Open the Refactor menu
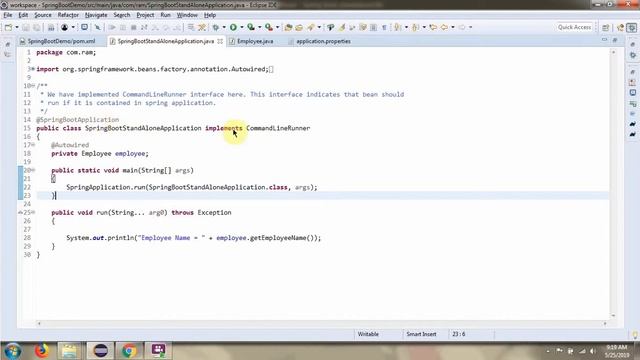 pyautogui.click(x=68, y=15)
